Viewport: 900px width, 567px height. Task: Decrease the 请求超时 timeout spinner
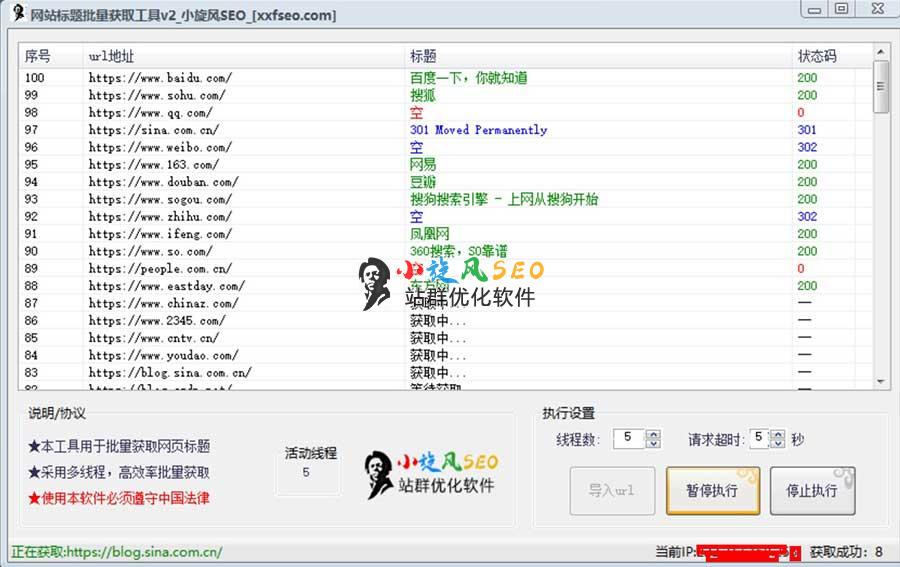click(777, 444)
